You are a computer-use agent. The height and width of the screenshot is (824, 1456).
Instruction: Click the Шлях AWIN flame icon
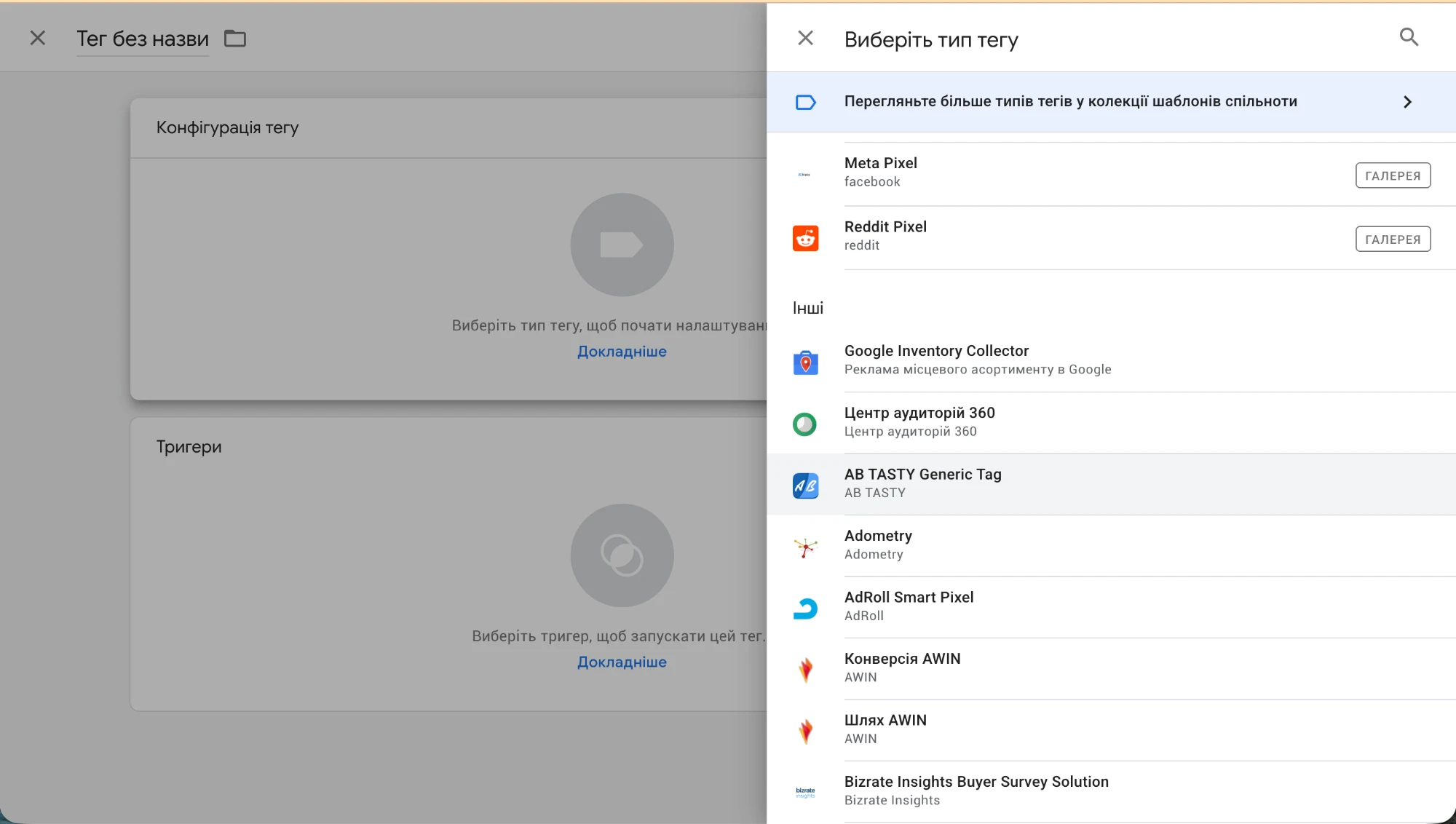(805, 732)
